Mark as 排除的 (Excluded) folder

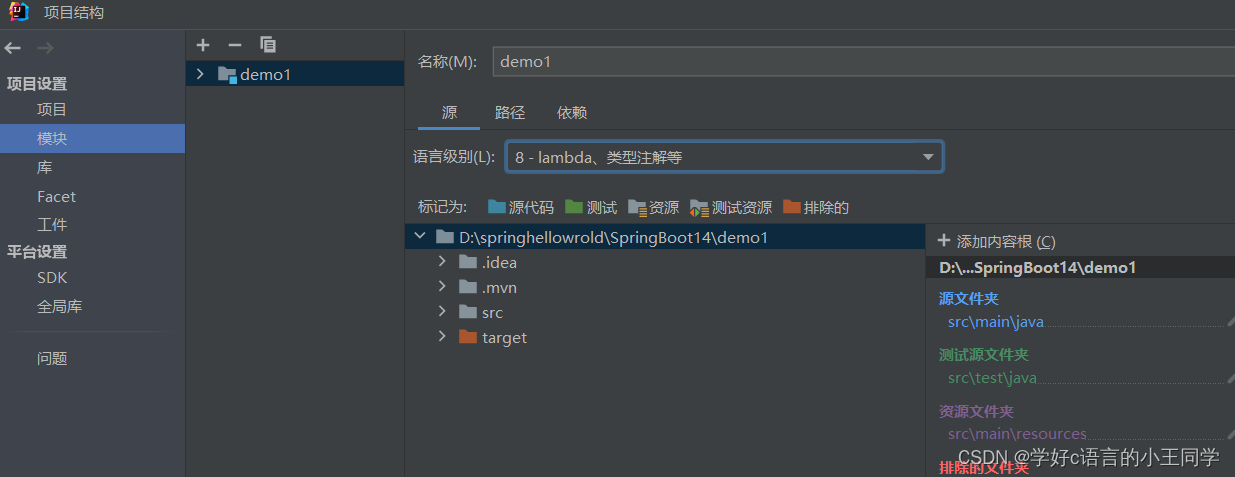(x=815, y=207)
